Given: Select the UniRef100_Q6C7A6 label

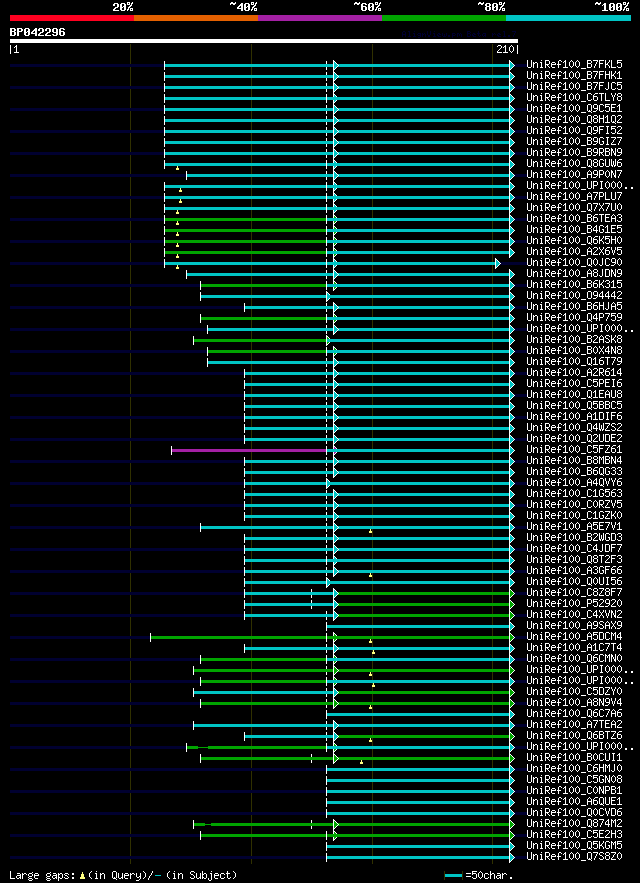Looking at the screenshot, I should point(574,713).
